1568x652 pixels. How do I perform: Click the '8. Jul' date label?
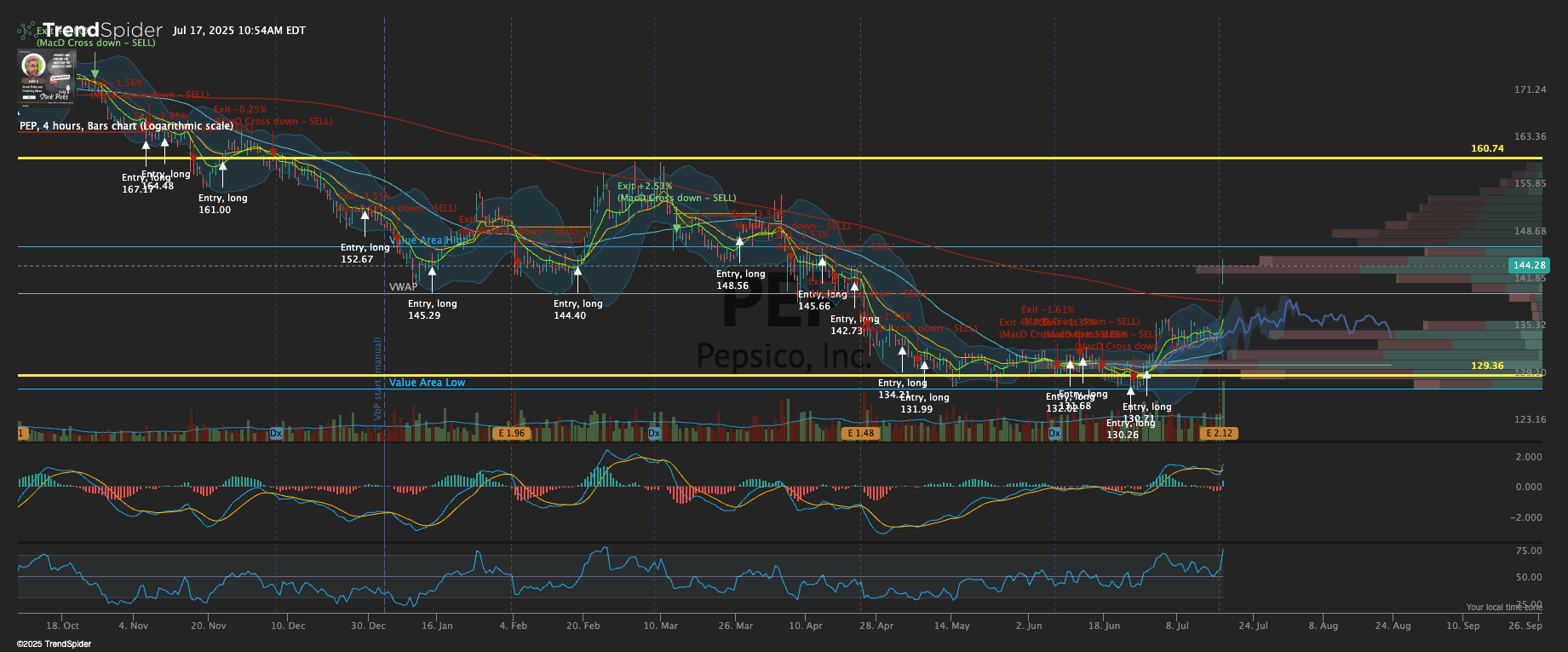(1177, 626)
